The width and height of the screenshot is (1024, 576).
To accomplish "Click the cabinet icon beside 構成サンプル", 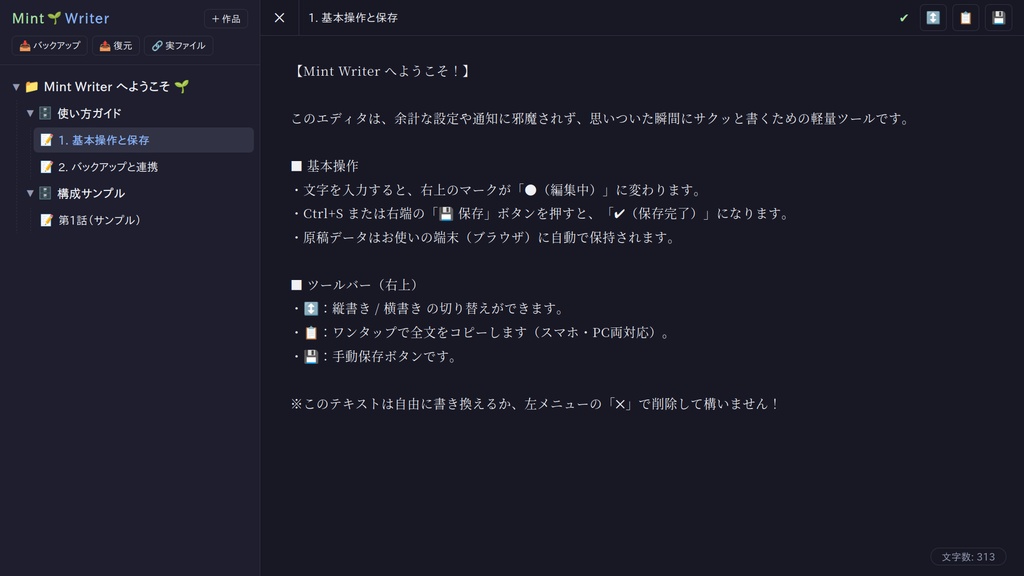I will (x=45, y=193).
